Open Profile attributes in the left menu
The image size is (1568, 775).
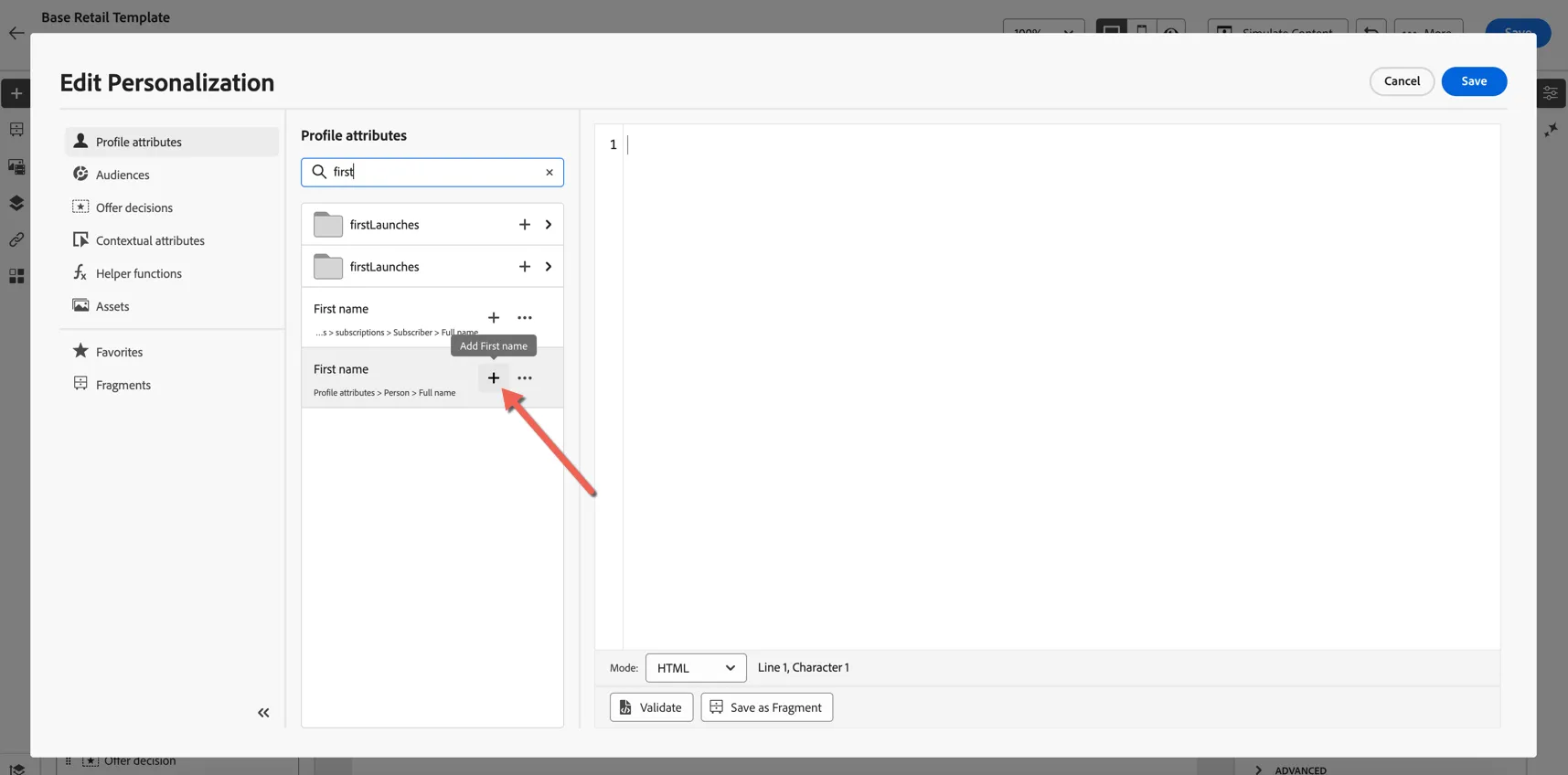(172, 142)
